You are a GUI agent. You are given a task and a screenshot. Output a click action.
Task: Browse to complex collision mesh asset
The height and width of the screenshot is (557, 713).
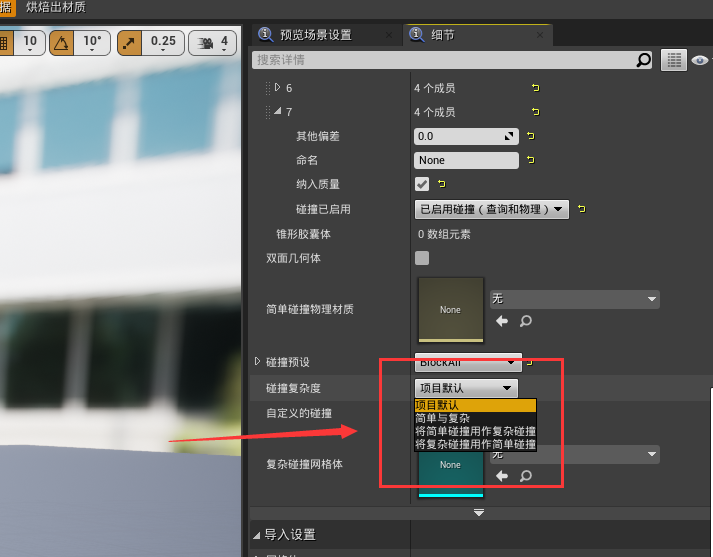(x=525, y=476)
